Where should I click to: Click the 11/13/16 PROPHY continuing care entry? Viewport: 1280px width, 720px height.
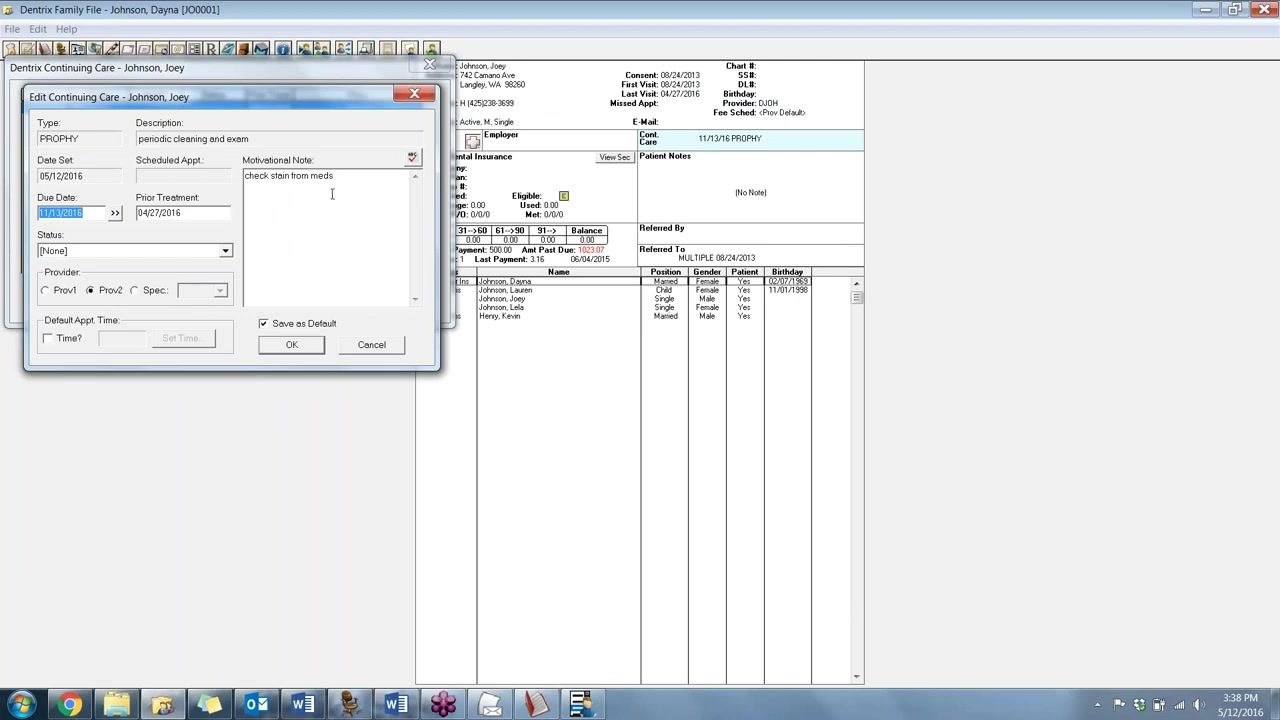coord(729,139)
